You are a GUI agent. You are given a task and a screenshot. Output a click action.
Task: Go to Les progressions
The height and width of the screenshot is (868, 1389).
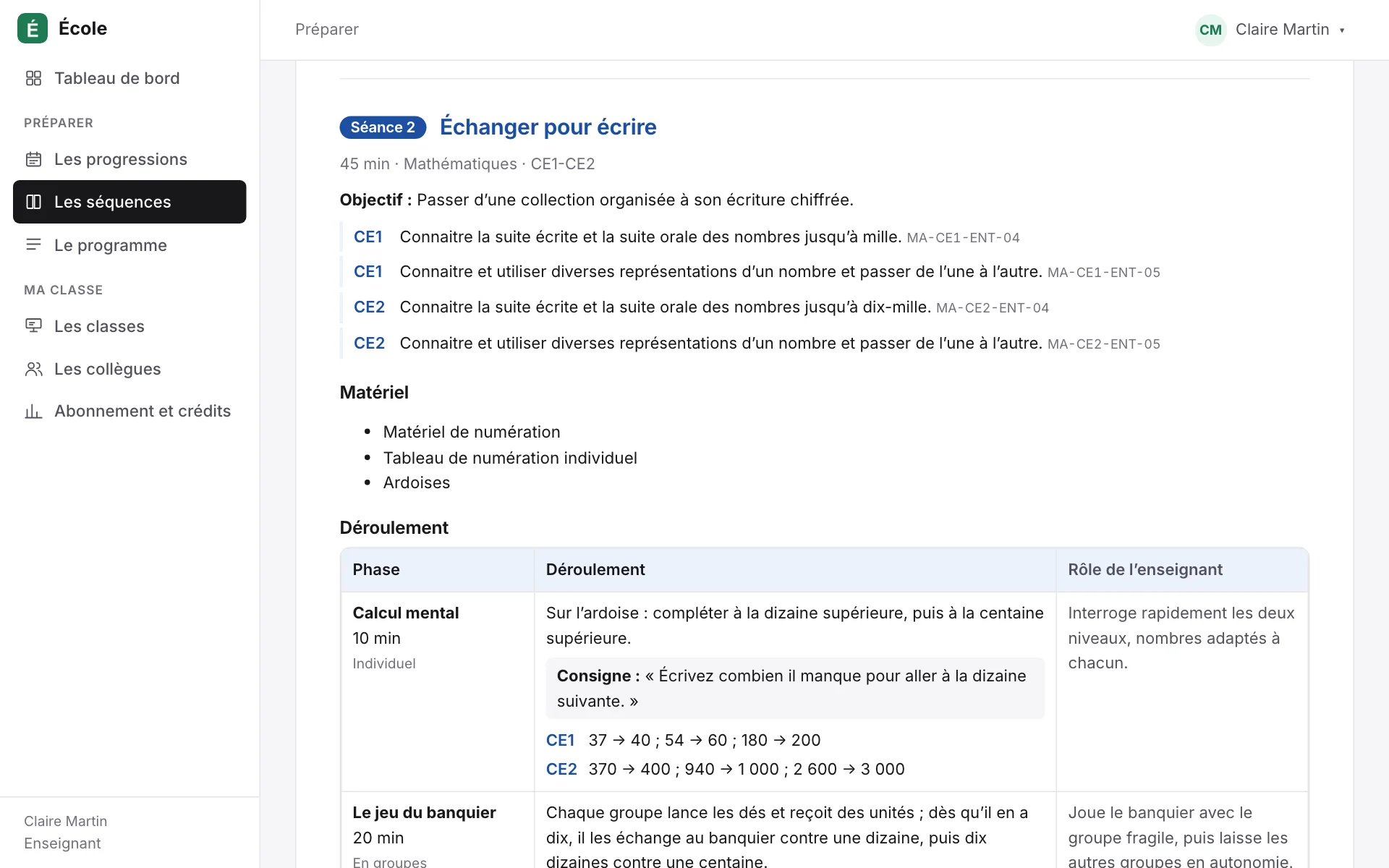(129, 159)
